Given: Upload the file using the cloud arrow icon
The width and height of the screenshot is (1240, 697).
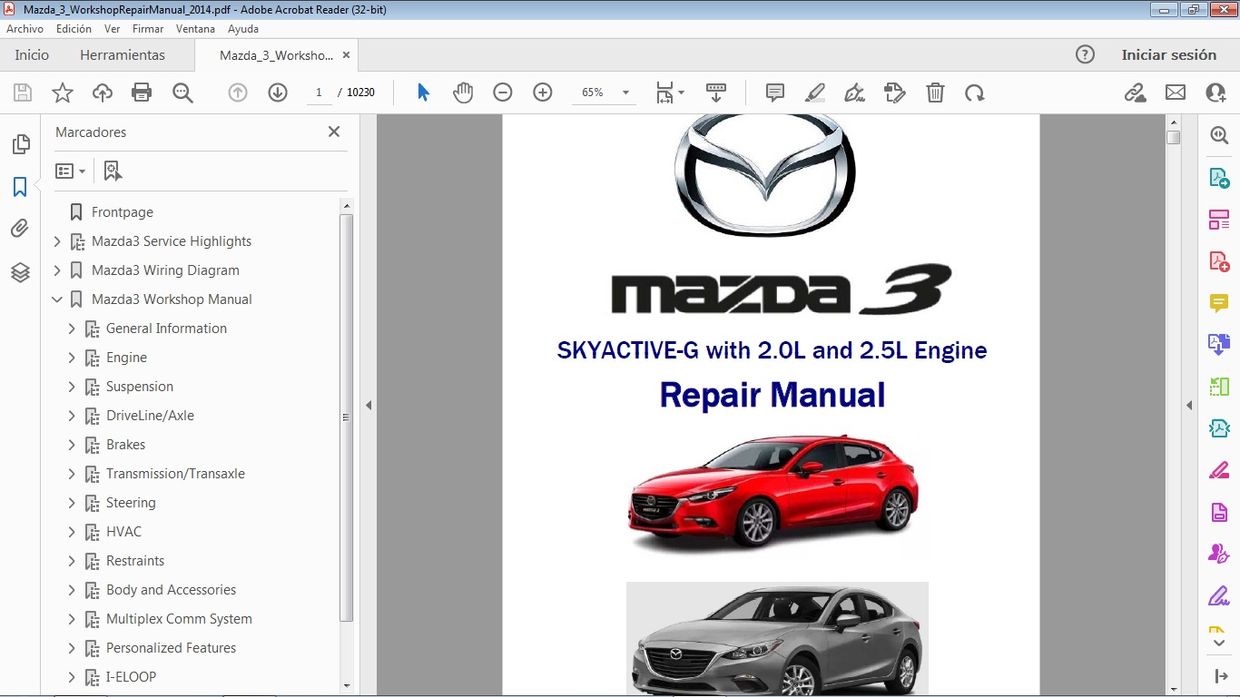Looking at the screenshot, I should 102,93.
